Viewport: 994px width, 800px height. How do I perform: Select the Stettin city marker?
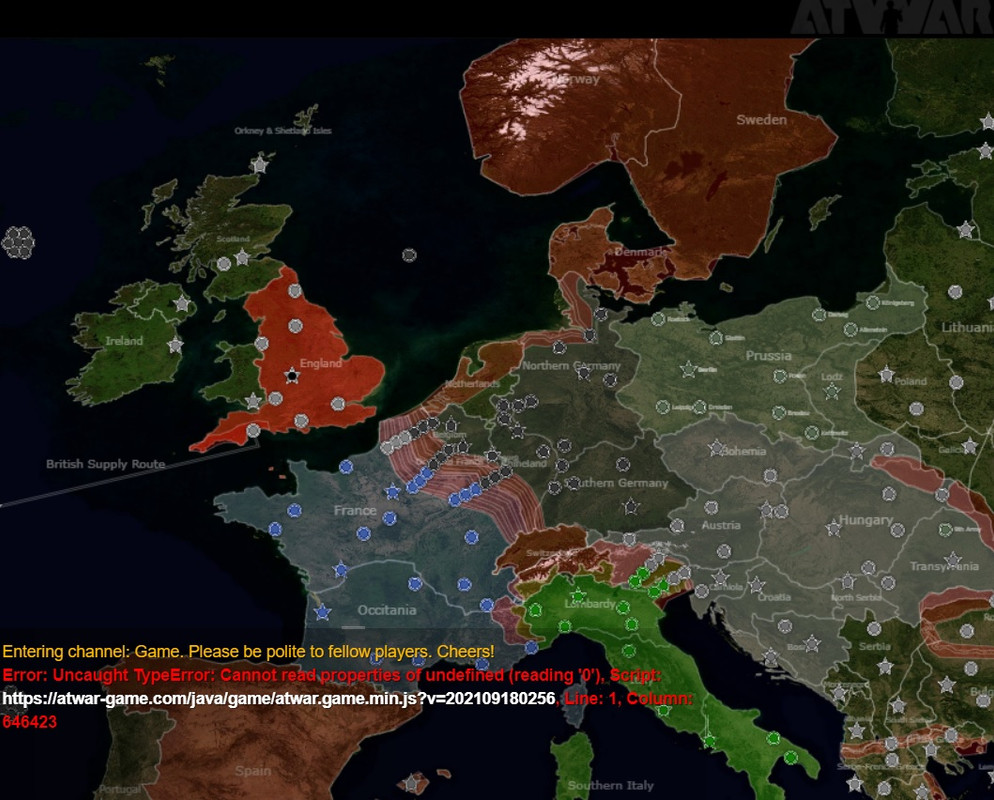[716, 338]
